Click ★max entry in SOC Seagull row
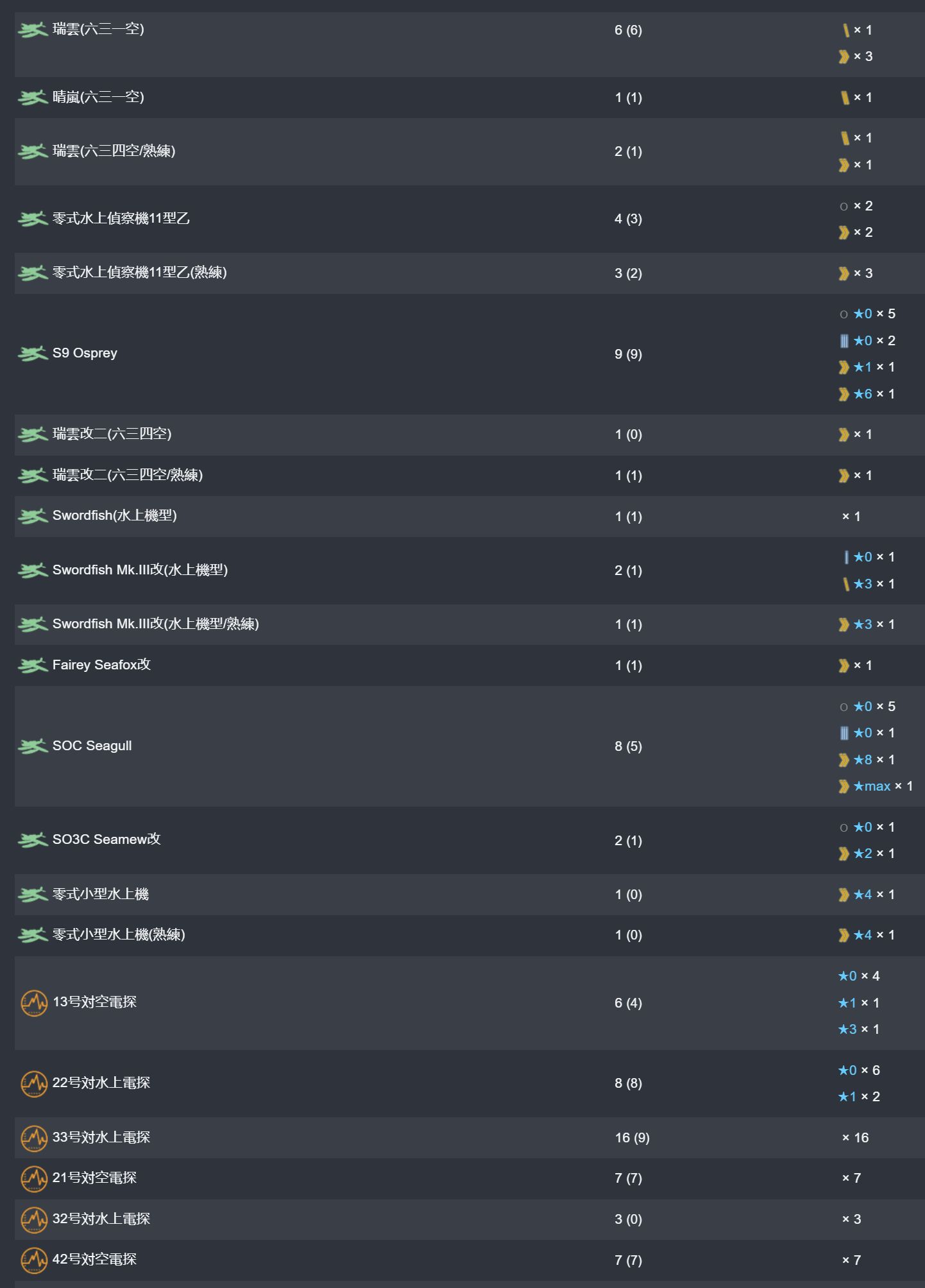The width and height of the screenshot is (925, 1288). point(872,786)
